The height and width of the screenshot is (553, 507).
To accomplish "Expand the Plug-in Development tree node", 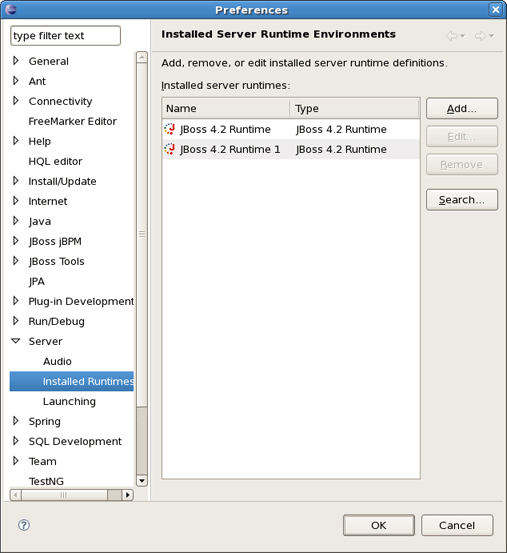I will tap(16, 301).
